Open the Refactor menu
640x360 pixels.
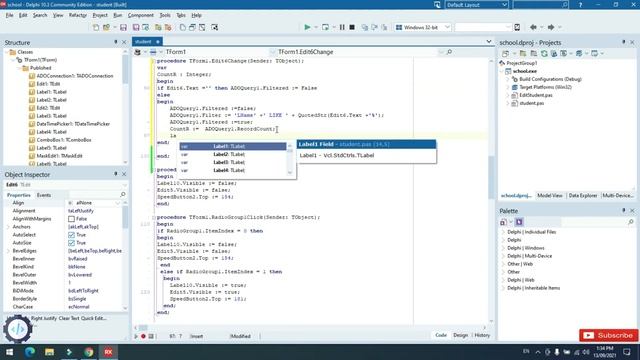[x=78, y=15]
